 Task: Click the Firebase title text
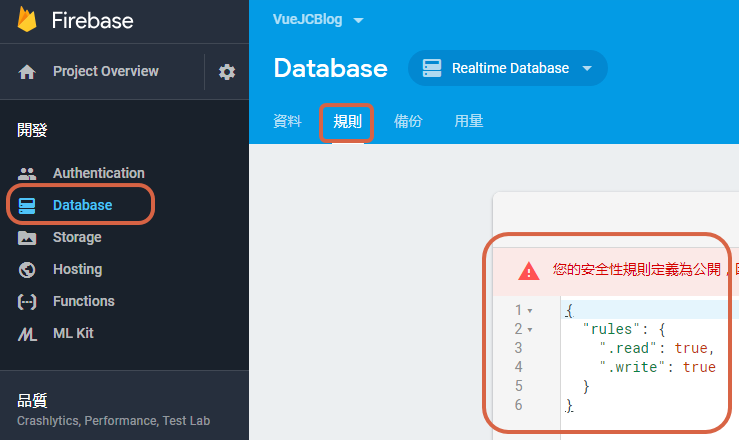click(x=92, y=20)
